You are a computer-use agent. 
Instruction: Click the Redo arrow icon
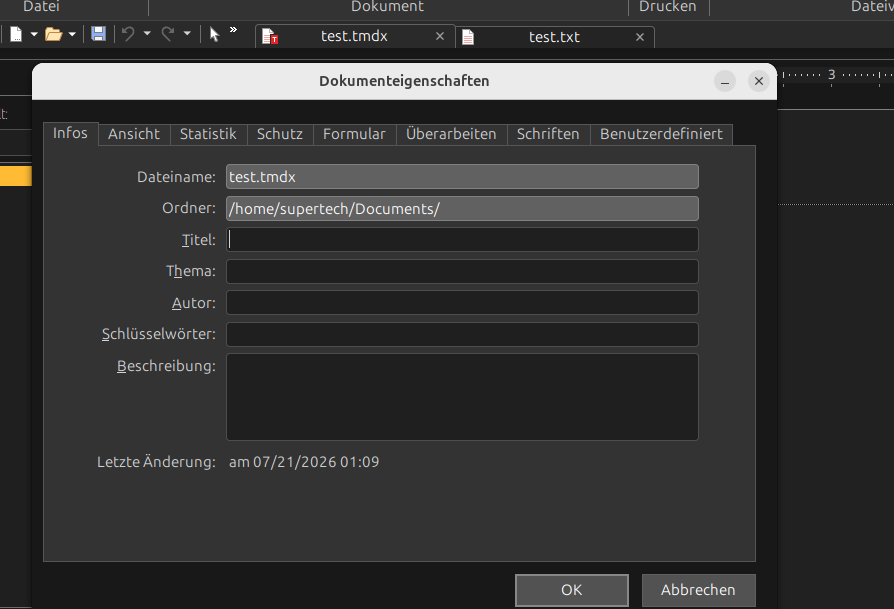[x=168, y=34]
